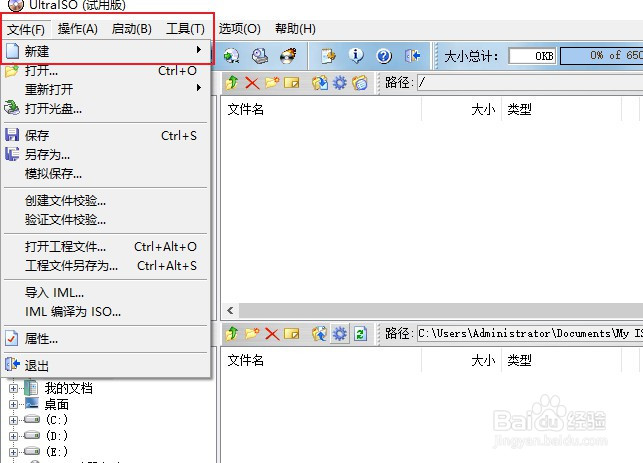The image size is (643, 463).
Task: Create new folder in local pane toolbar
Action: coord(252,334)
